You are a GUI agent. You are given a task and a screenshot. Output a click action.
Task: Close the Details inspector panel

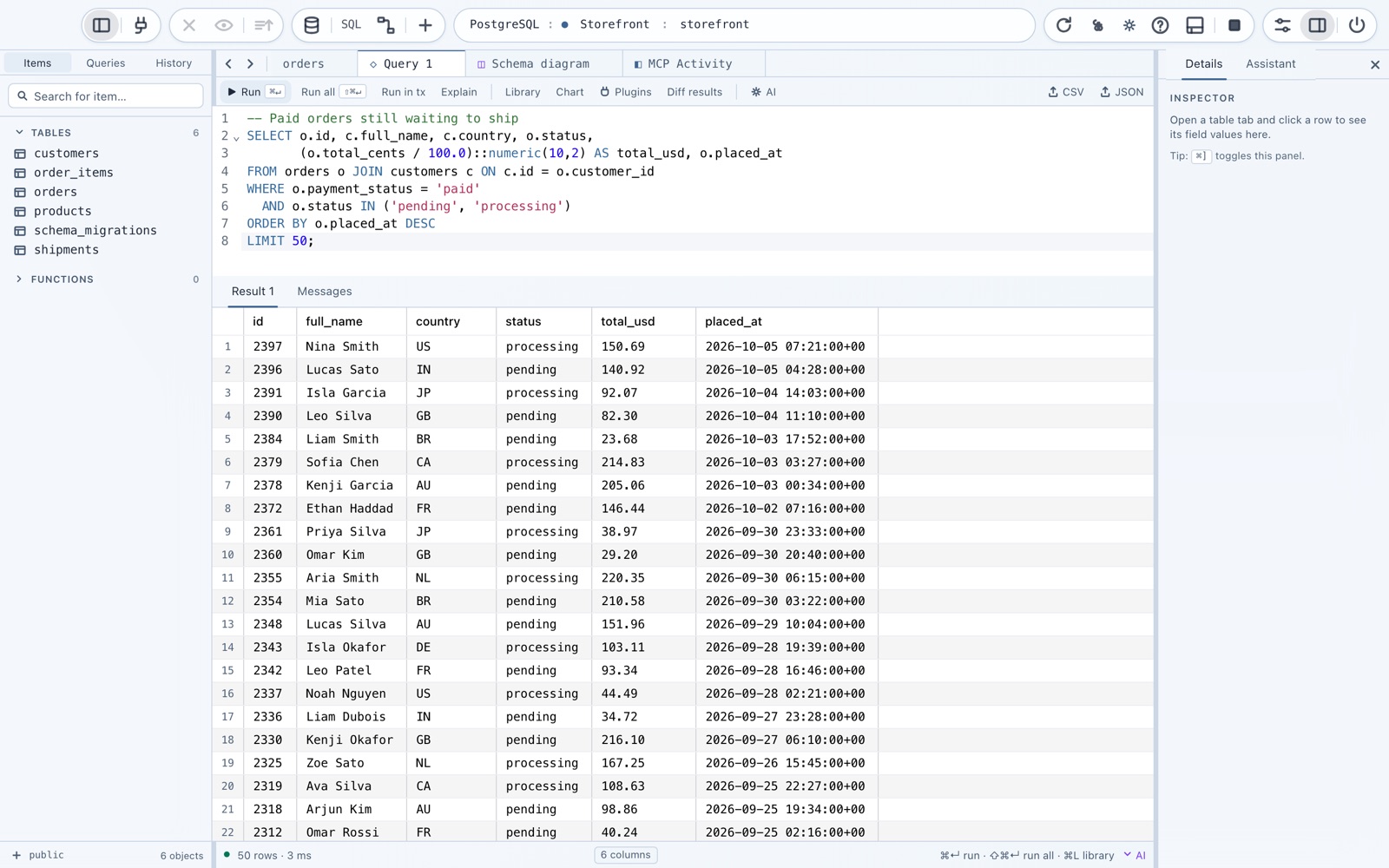coord(1375,65)
